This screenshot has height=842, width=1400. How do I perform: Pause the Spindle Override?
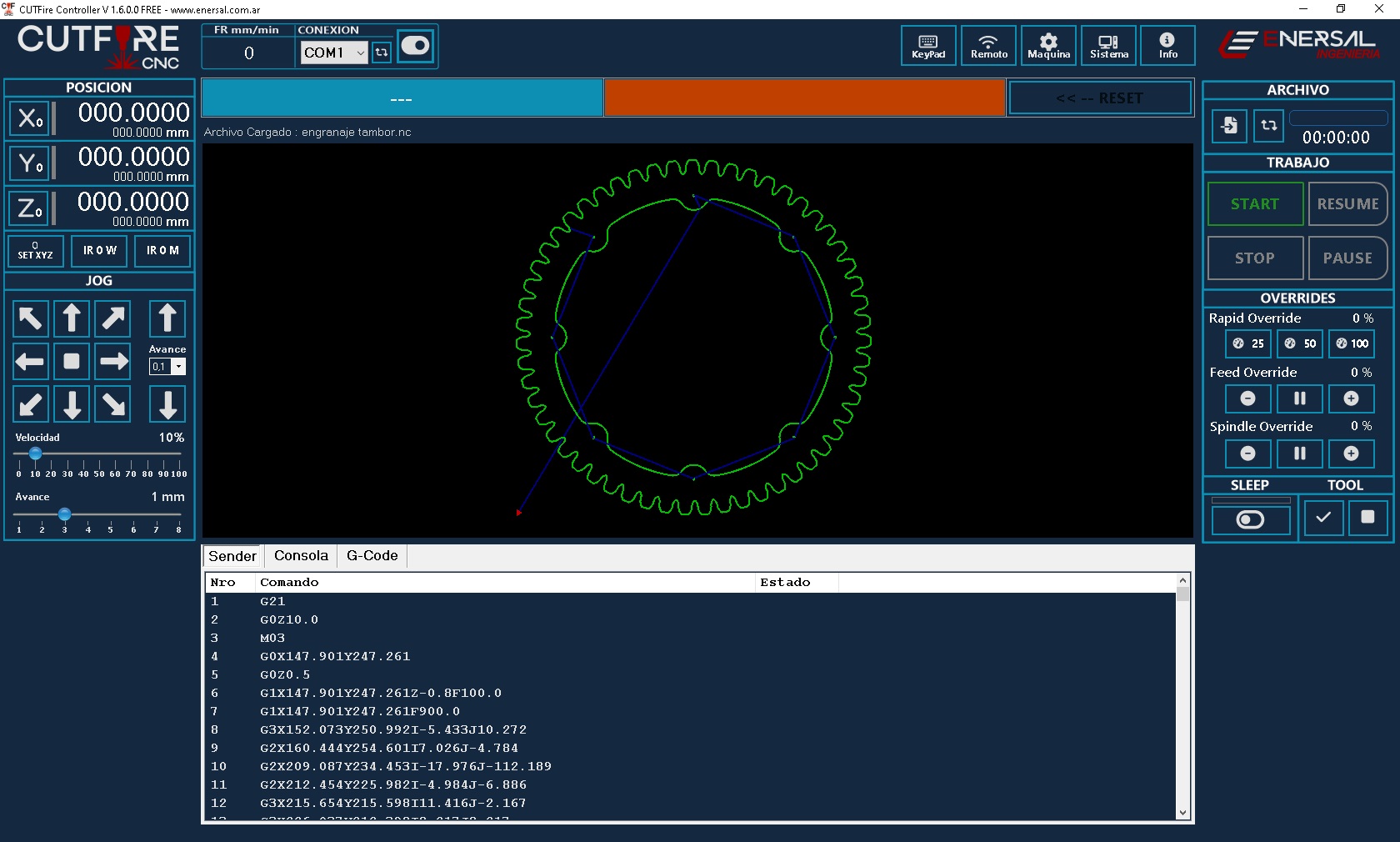1299,454
